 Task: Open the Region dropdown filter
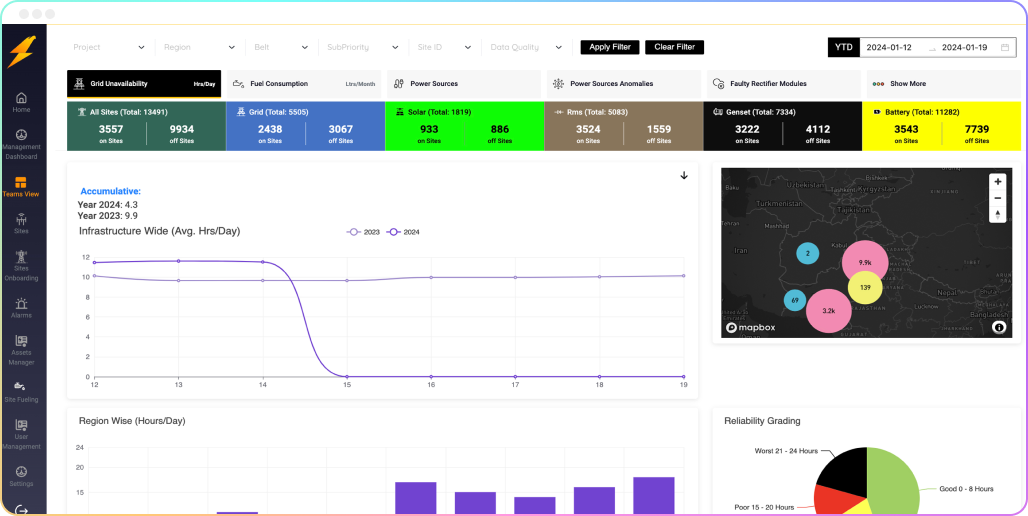(199, 47)
